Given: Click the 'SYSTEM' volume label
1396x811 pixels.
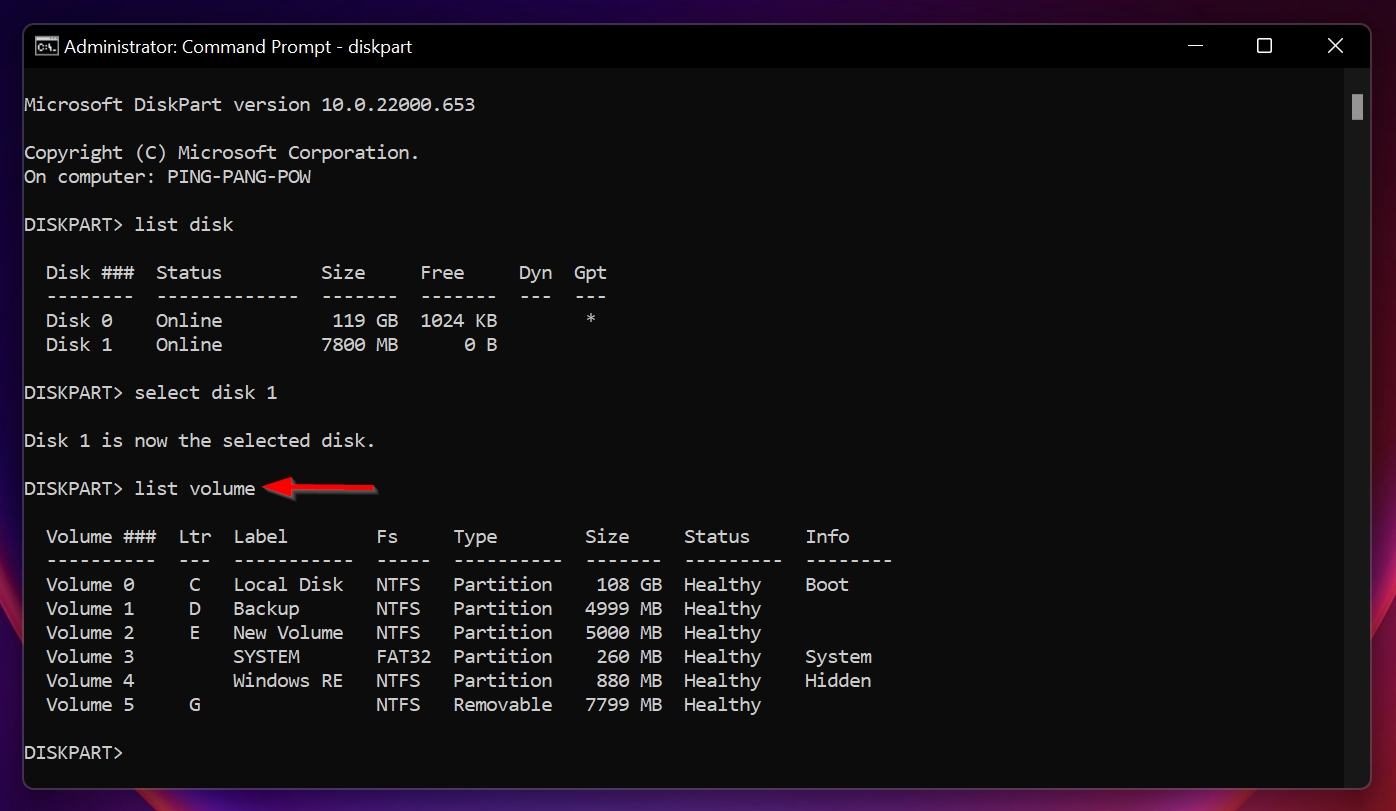Looking at the screenshot, I should coord(266,657).
